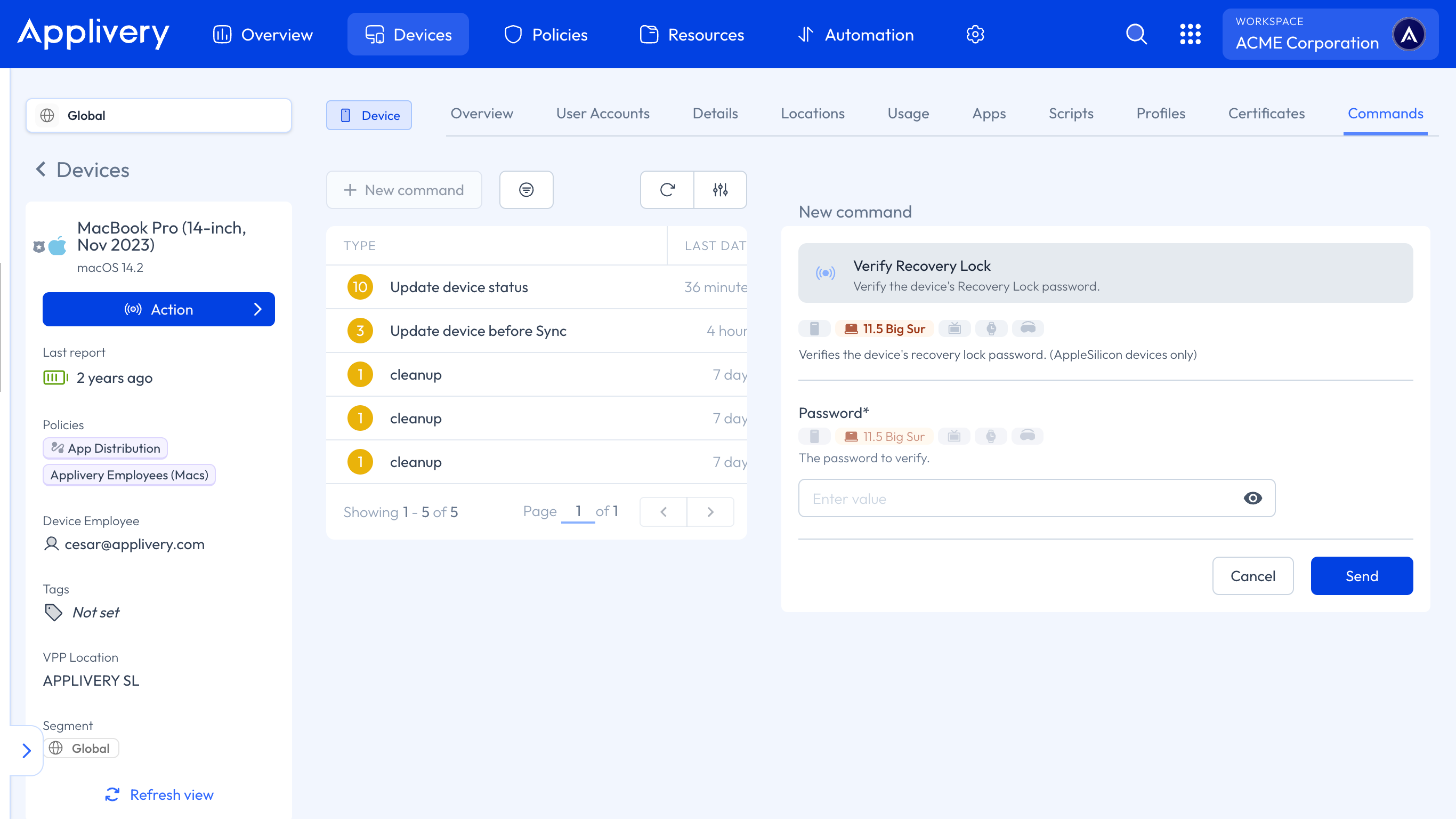Open the Global segment selector
1456x819 pixels.
(x=158, y=115)
